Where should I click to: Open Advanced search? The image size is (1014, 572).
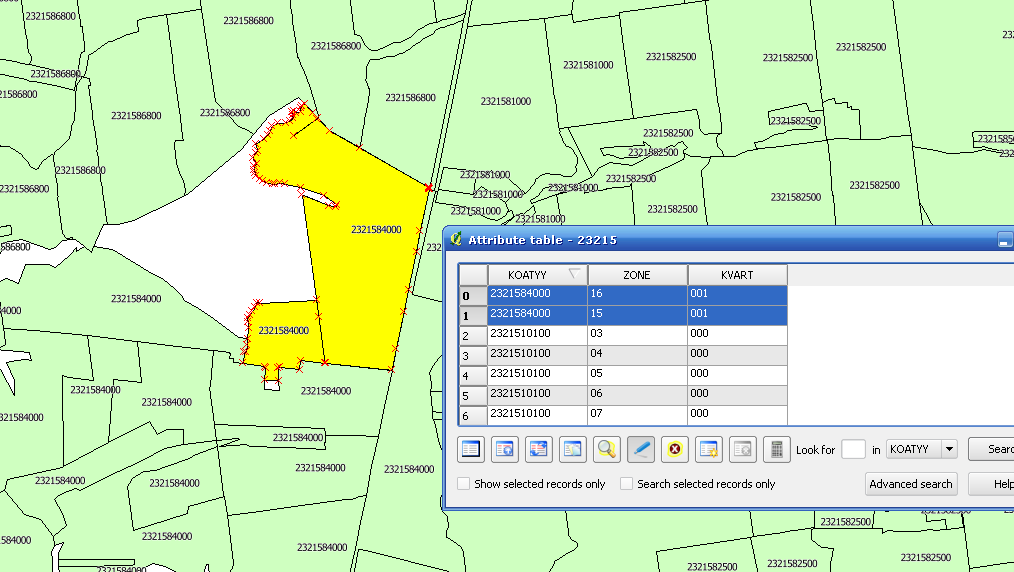[910, 484]
